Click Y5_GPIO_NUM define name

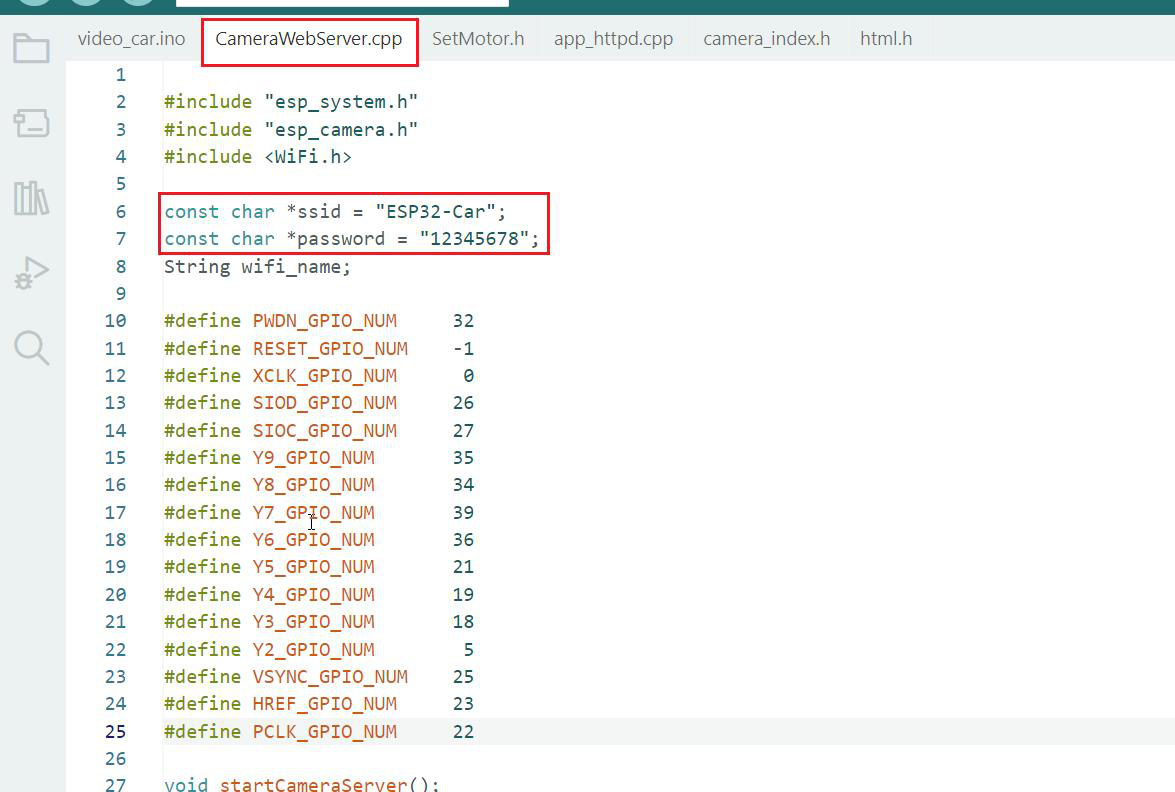[313, 567]
